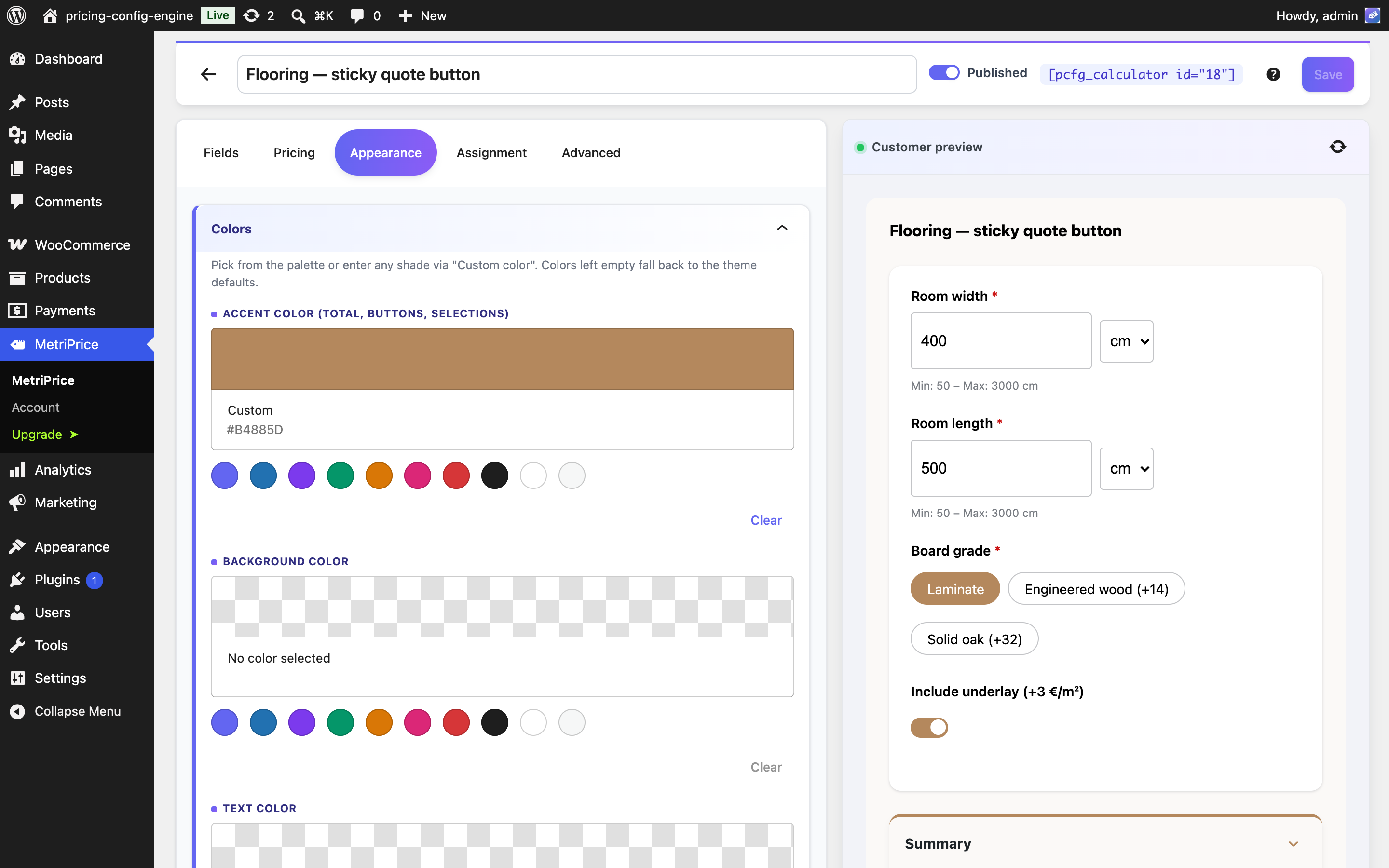Screen dimensions: 1389x868
Task: Click the Marketing megaphone icon
Action: coord(17,502)
